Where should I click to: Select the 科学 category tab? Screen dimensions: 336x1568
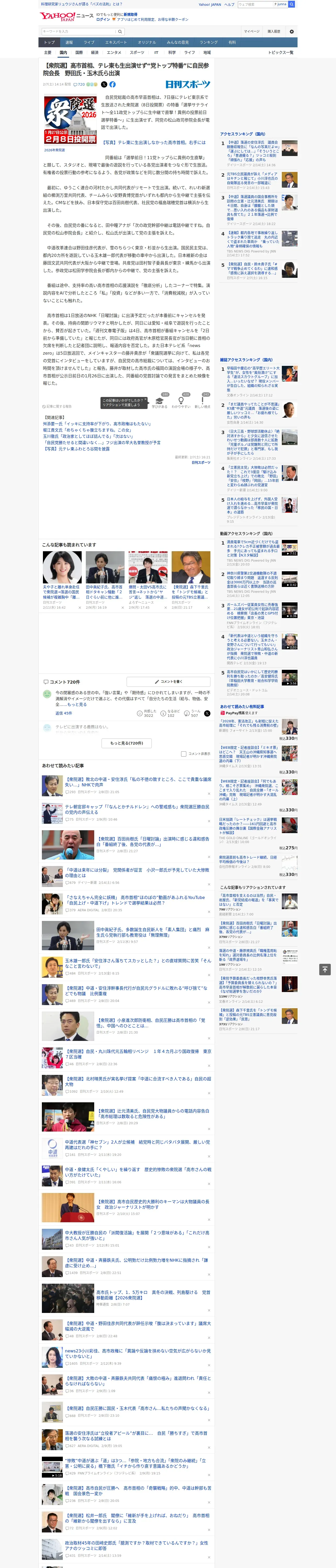pyautogui.click(x=172, y=53)
